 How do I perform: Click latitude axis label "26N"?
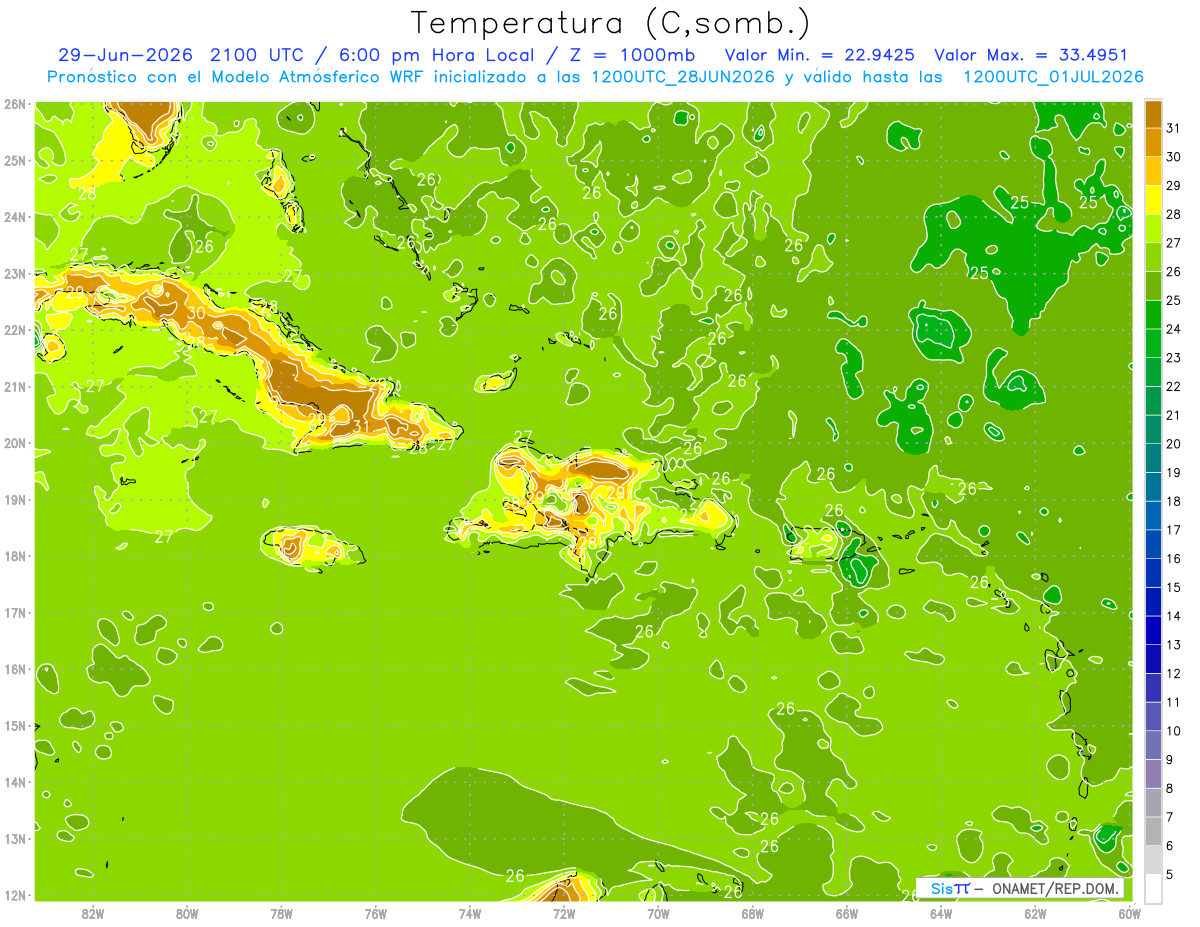pyautogui.click(x=15, y=104)
